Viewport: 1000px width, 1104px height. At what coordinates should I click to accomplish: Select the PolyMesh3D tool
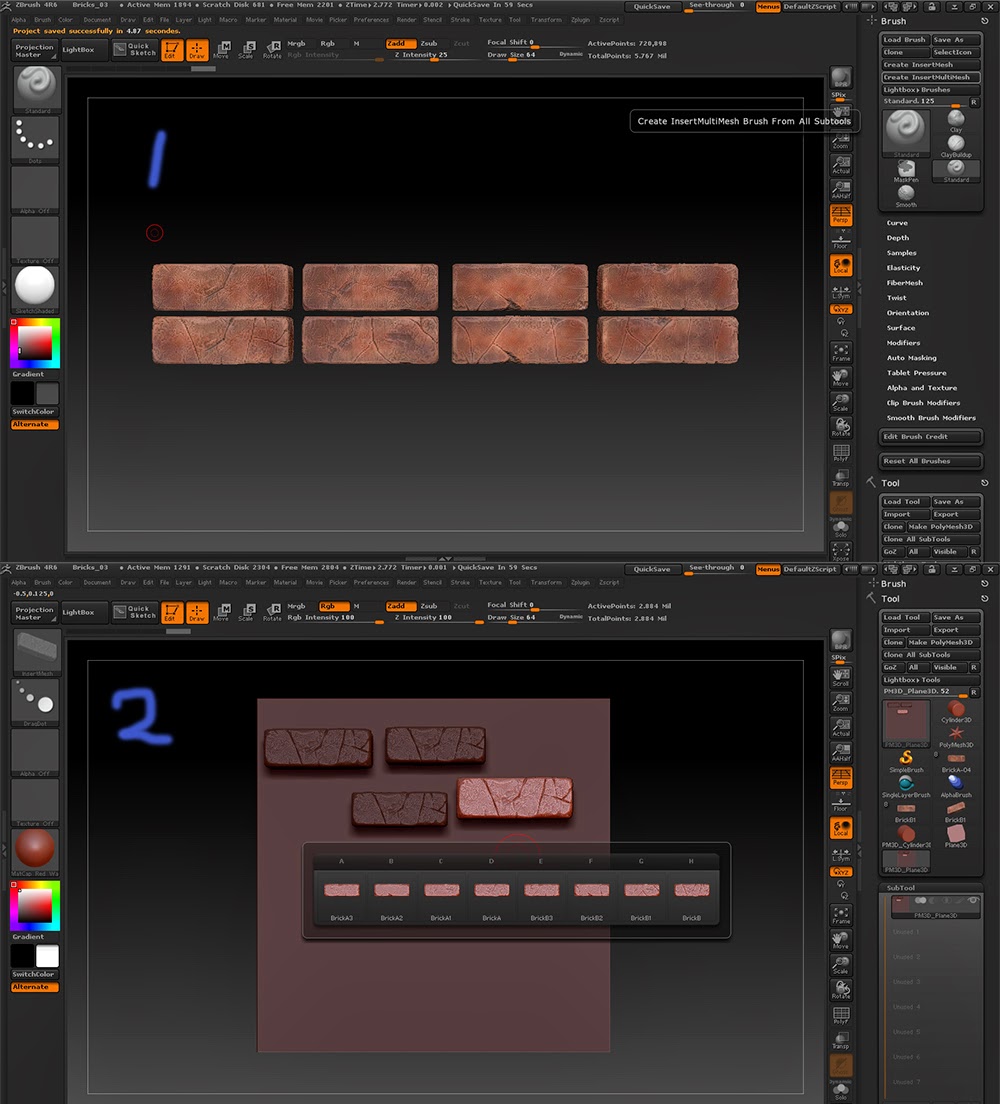tap(957, 734)
